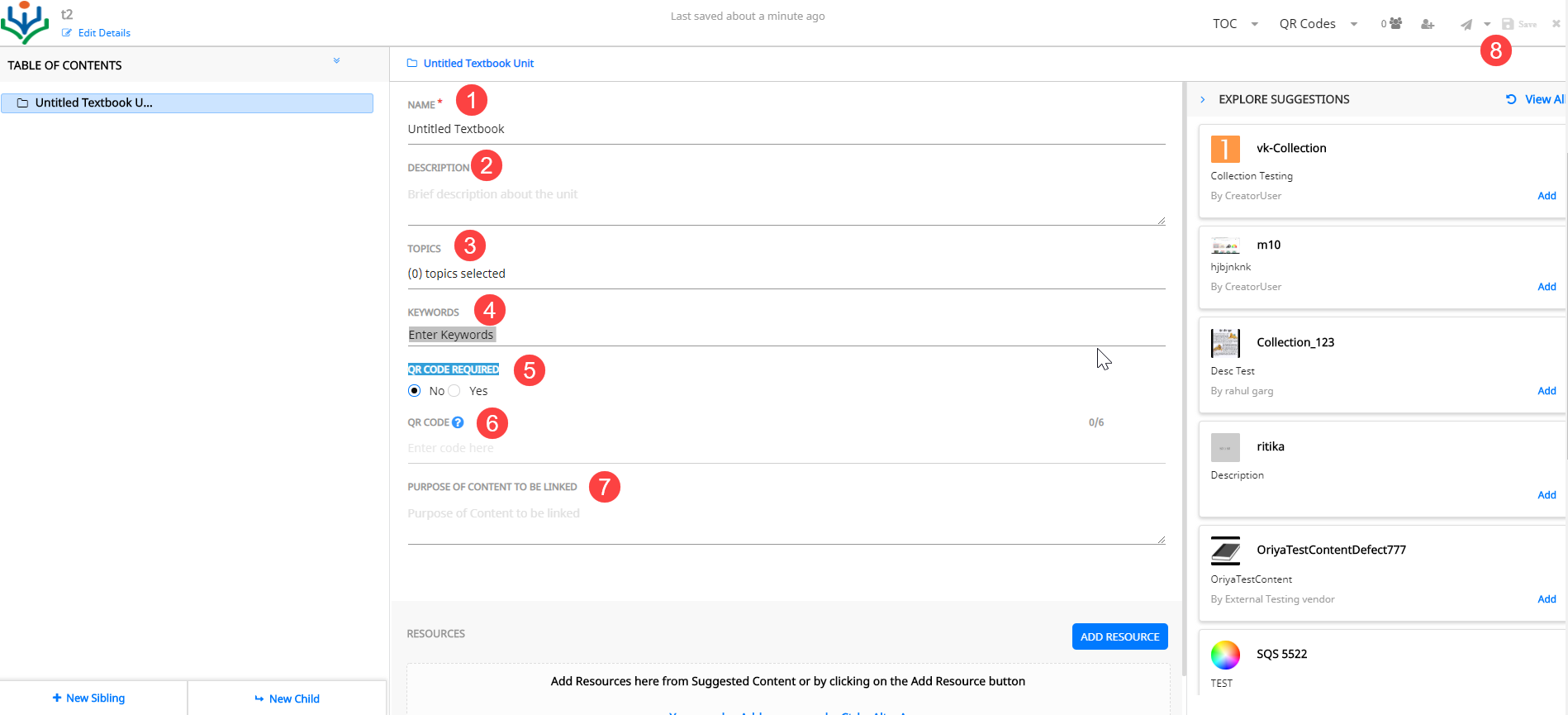Image resolution: width=1568 pixels, height=715 pixels.
Task: Collapse the Explore Suggestions panel chevron
Action: (x=1203, y=99)
